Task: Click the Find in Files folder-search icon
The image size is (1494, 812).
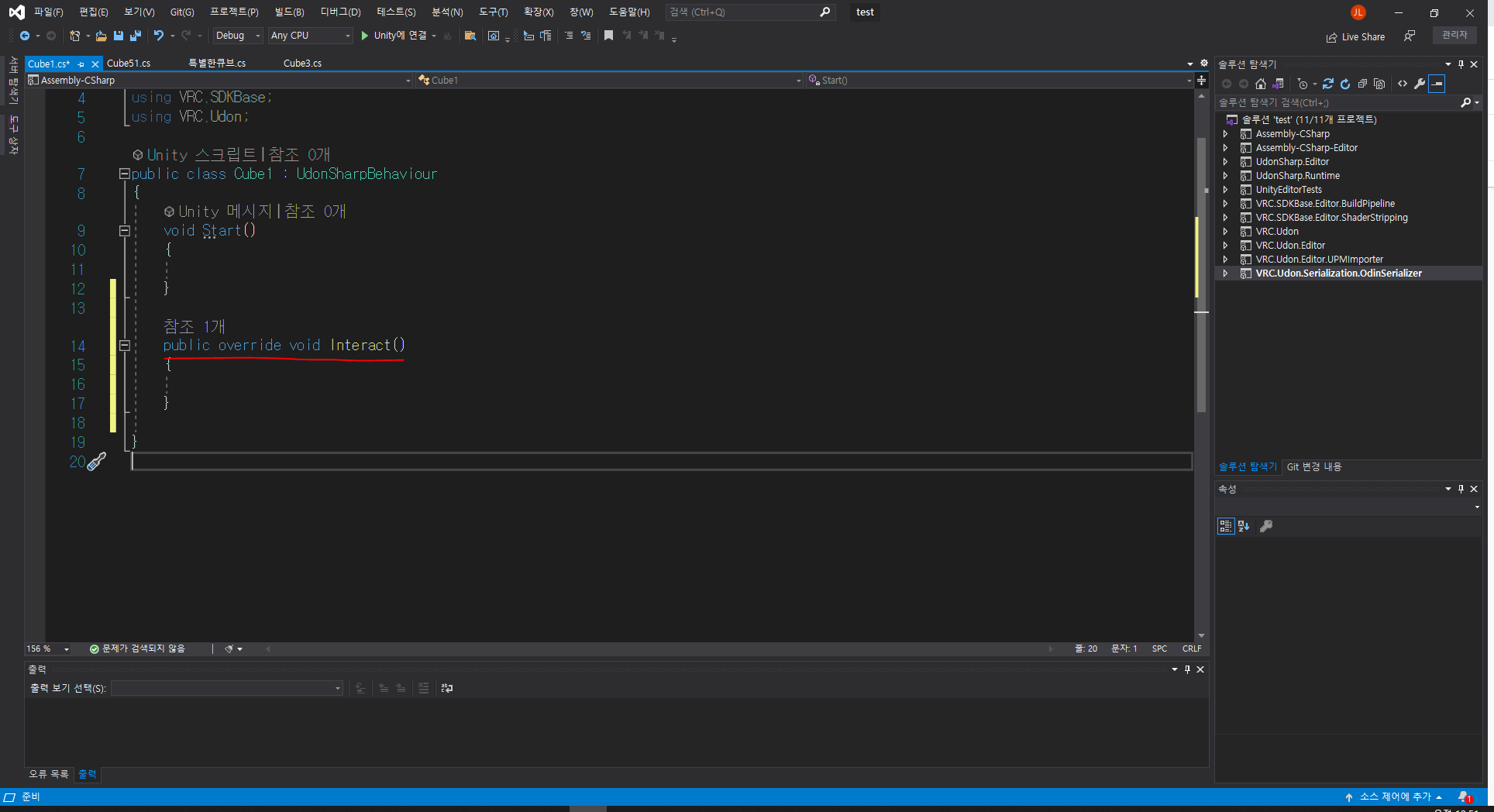Action: [x=470, y=36]
